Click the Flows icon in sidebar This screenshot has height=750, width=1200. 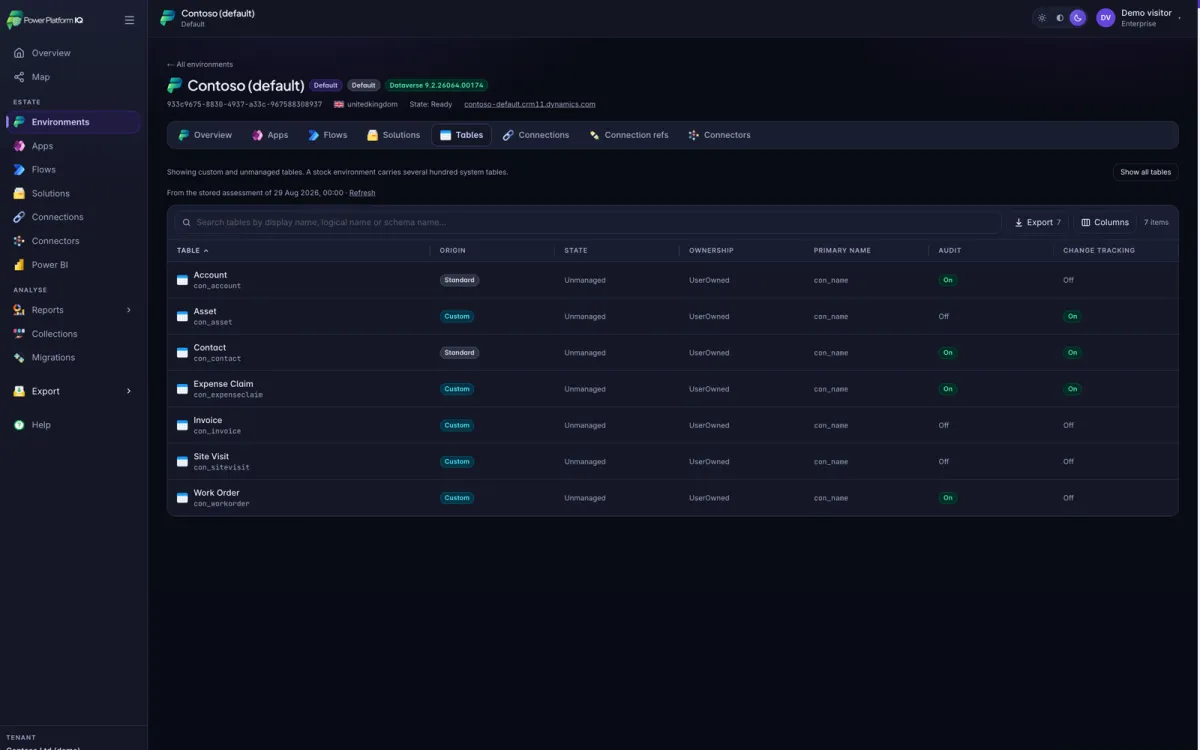coord(19,170)
